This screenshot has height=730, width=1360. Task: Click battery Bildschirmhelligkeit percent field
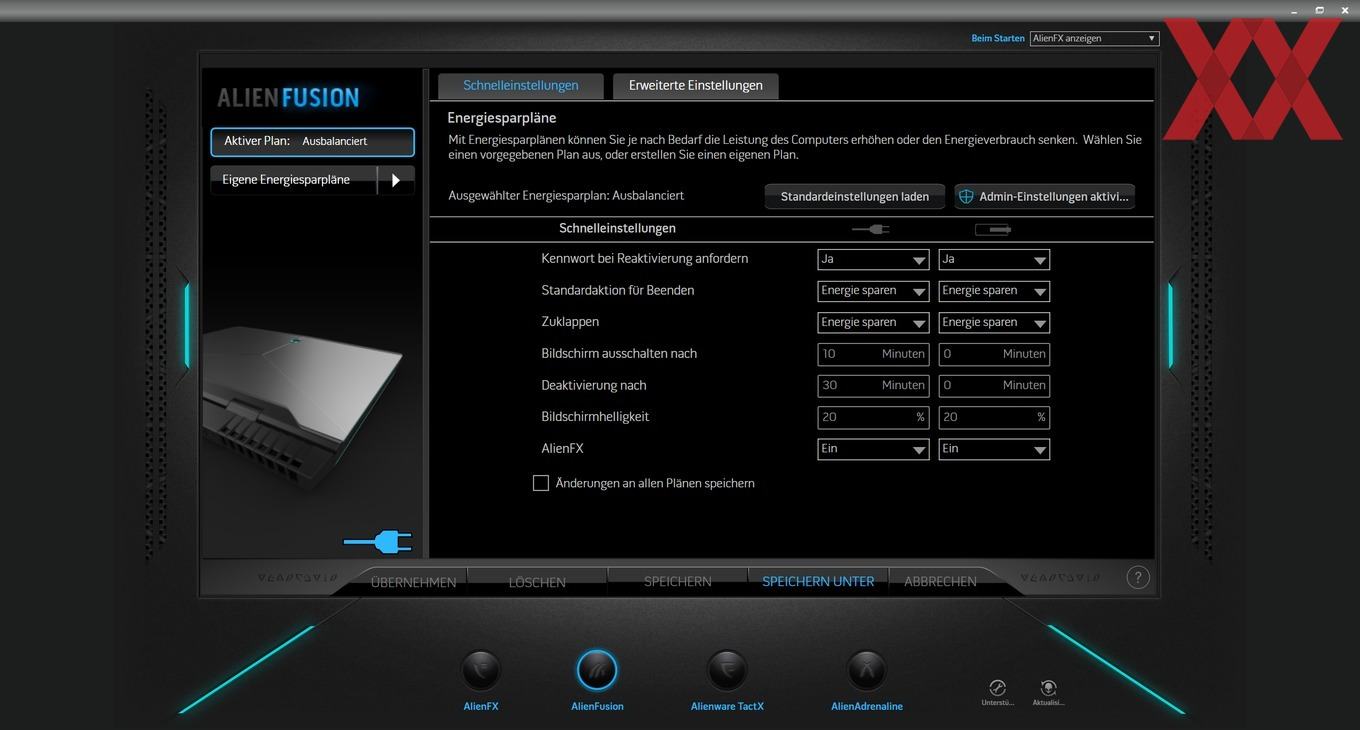(994, 417)
